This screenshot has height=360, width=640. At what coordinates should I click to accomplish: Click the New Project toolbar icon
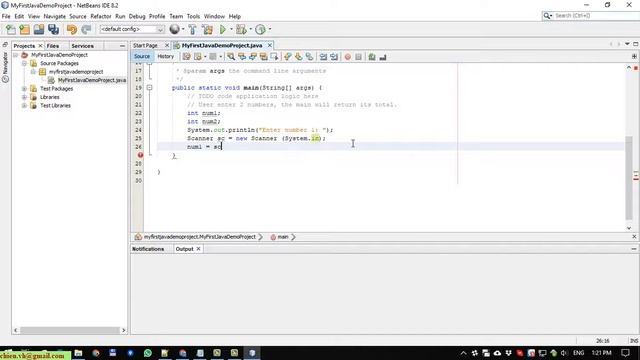tap(24, 29)
